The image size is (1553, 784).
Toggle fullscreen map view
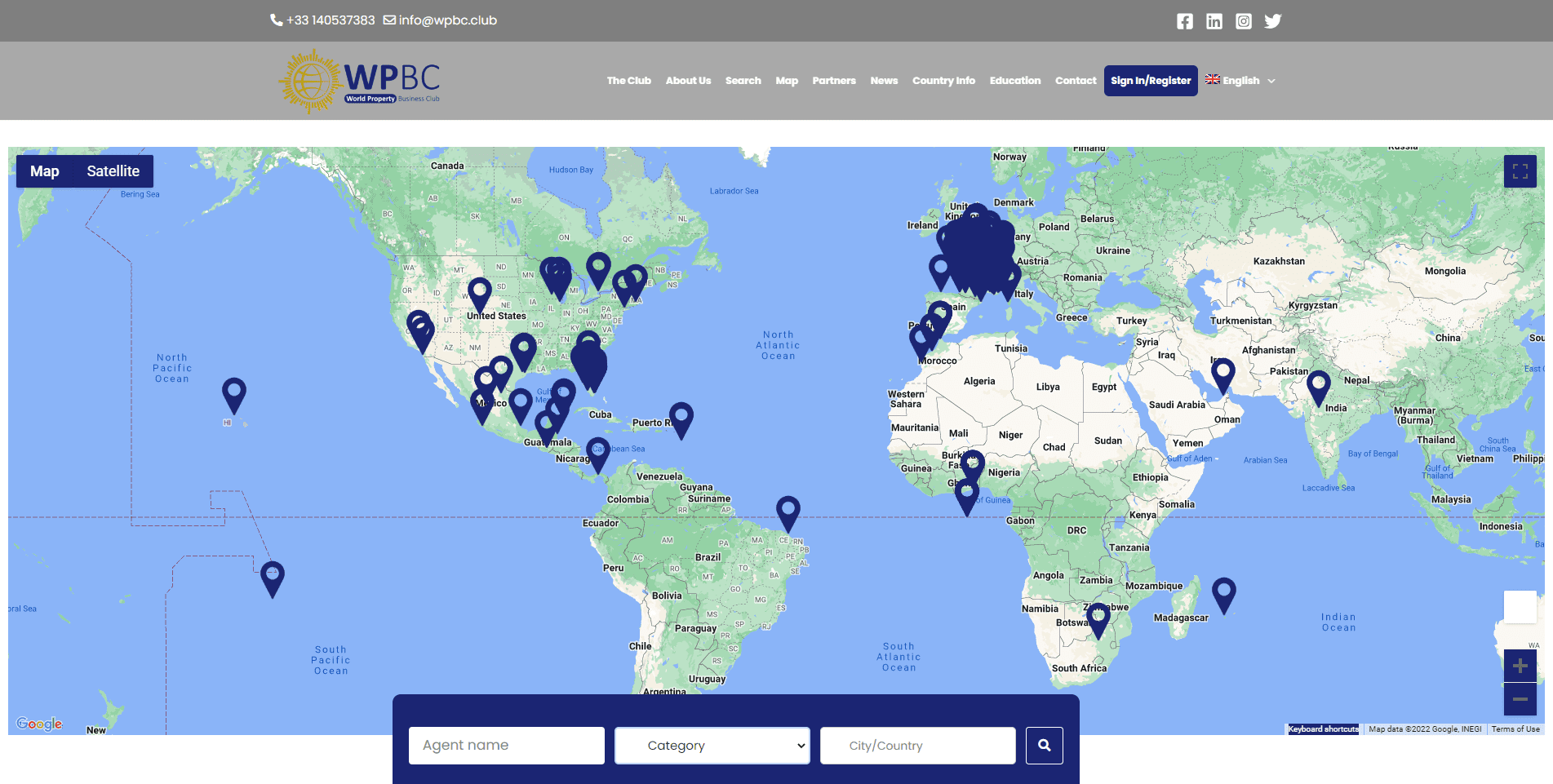point(1520,171)
